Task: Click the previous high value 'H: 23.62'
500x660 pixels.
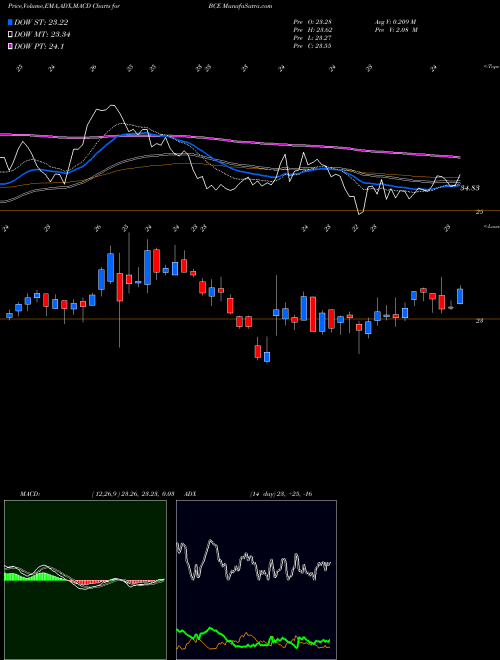Action: click(320, 30)
